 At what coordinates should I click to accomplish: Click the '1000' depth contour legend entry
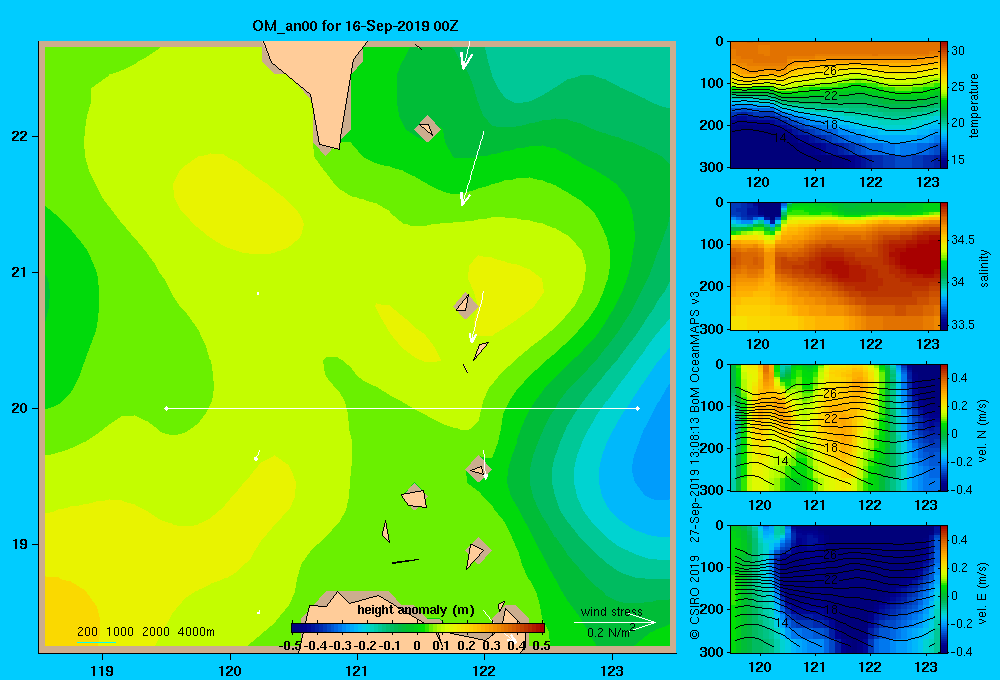[119, 632]
